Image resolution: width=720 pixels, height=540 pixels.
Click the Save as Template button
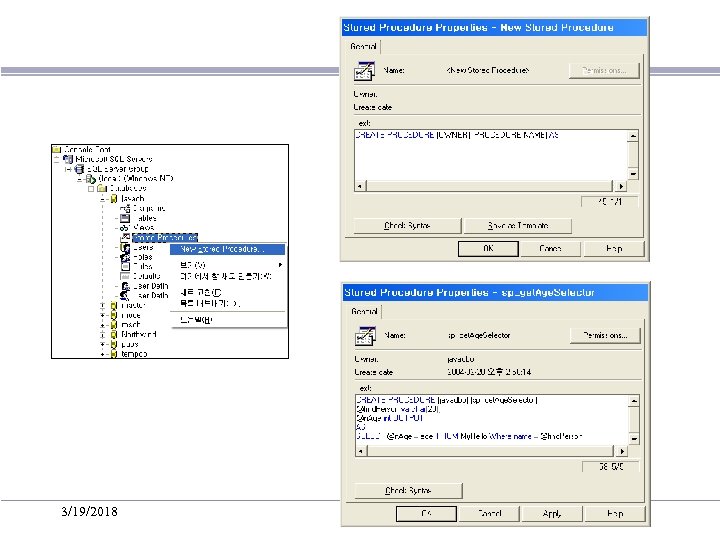click(x=518, y=225)
